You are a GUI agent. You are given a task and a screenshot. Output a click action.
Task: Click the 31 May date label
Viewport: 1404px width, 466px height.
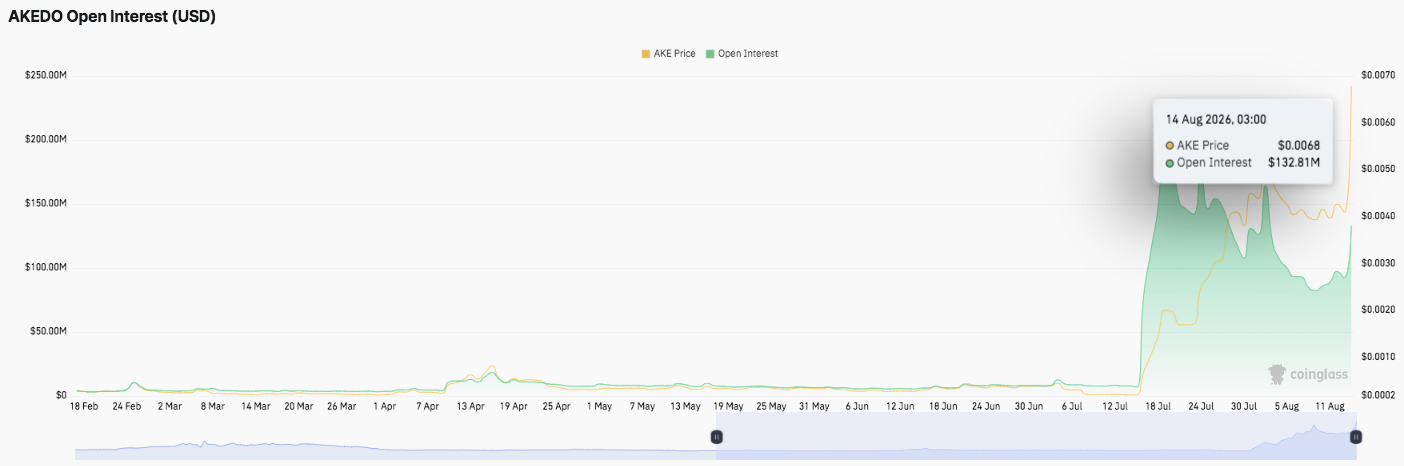tap(814, 407)
